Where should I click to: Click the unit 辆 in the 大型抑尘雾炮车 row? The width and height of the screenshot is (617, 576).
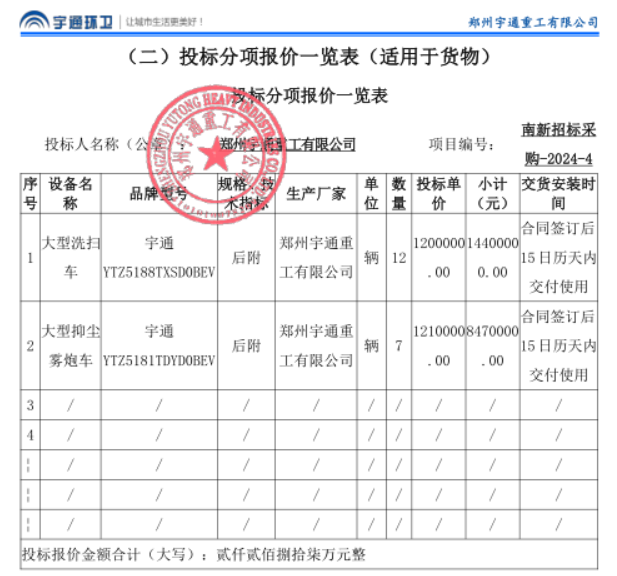[371, 346]
